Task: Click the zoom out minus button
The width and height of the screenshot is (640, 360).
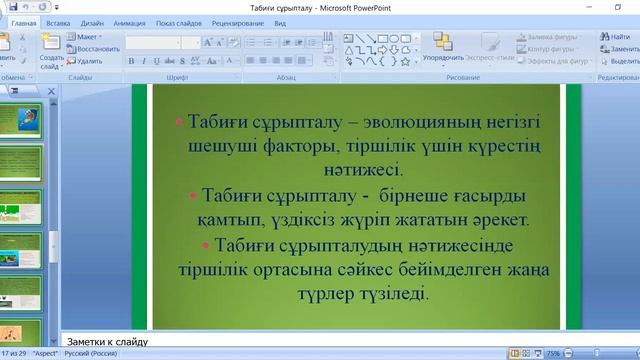Action: [568, 353]
